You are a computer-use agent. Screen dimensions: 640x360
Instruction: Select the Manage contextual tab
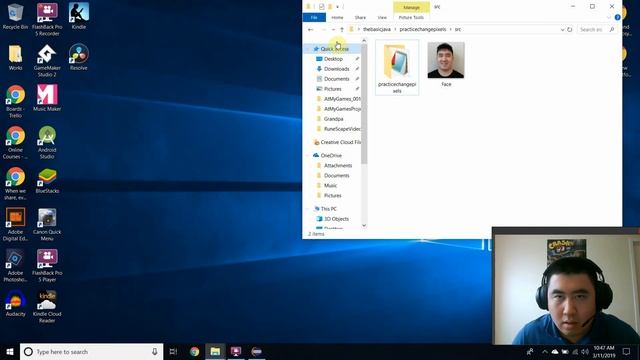click(411, 7)
